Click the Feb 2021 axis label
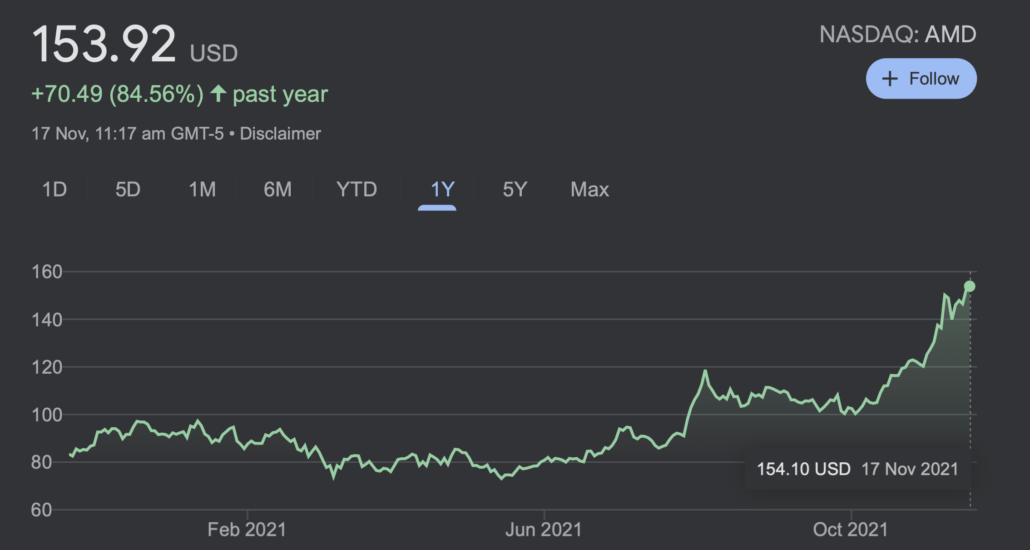 tap(247, 530)
